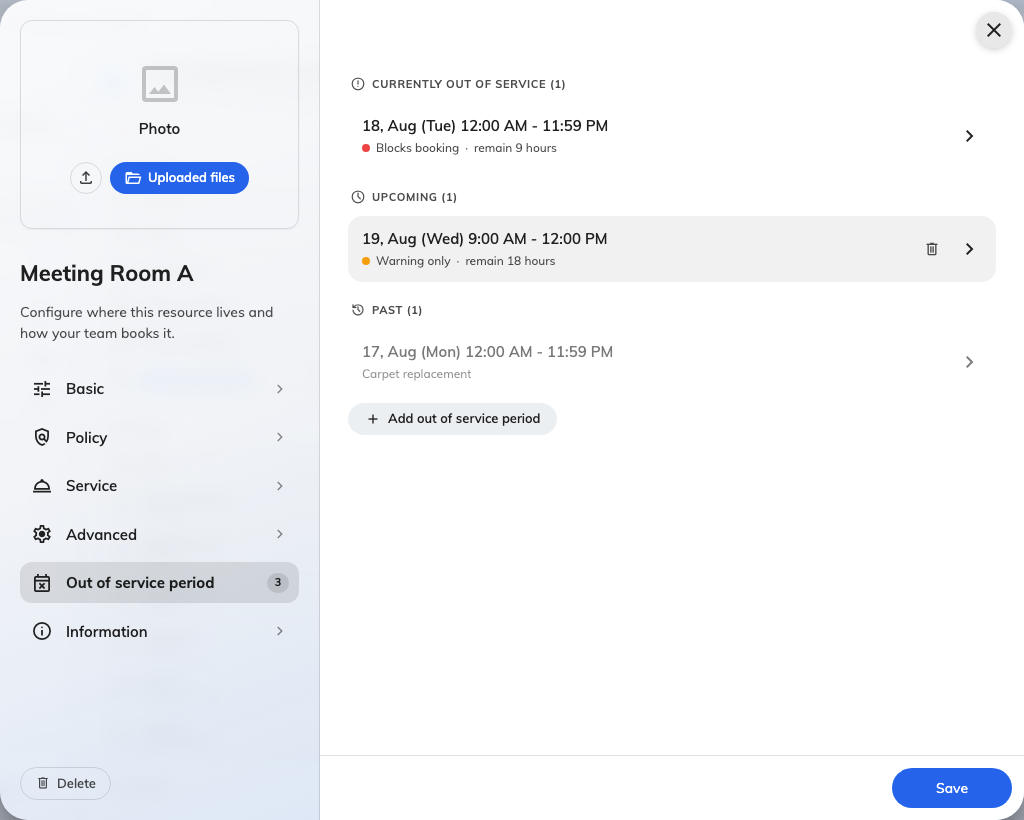Click the upload arrow icon button
The width and height of the screenshot is (1024, 820).
tap(86, 178)
